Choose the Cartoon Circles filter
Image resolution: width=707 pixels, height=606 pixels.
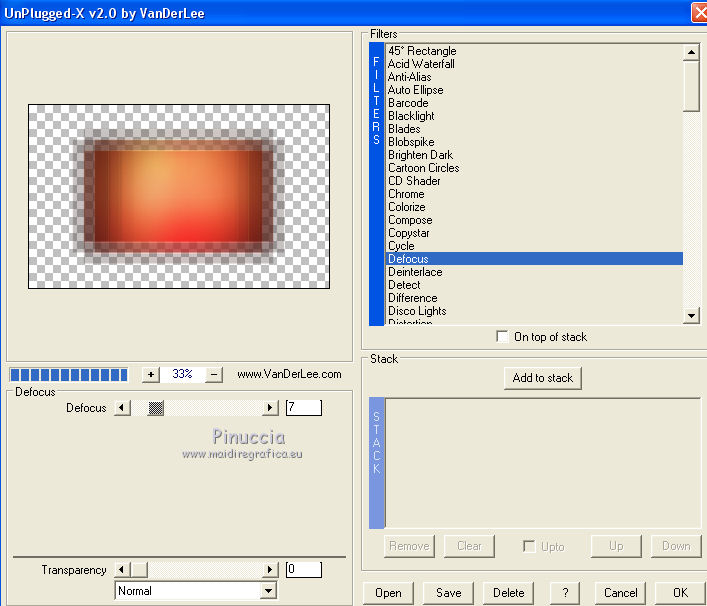[x=534, y=168]
